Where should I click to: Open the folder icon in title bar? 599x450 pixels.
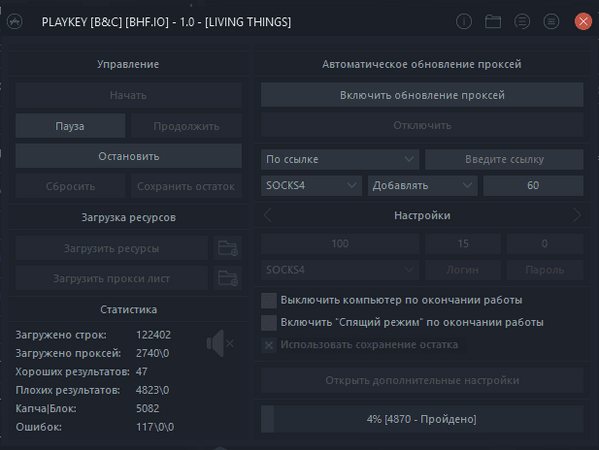click(493, 21)
